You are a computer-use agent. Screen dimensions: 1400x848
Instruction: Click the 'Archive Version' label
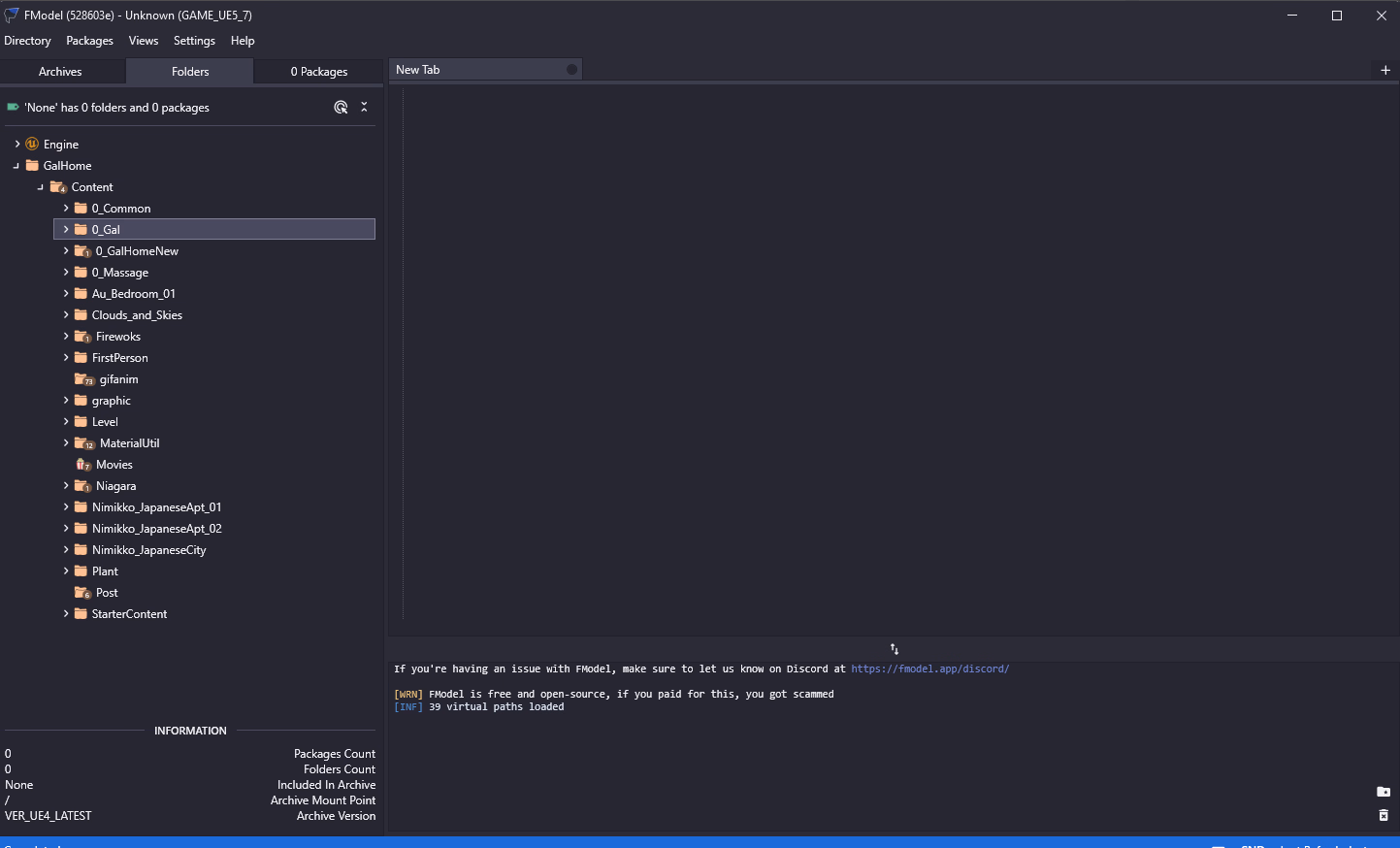click(x=336, y=816)
